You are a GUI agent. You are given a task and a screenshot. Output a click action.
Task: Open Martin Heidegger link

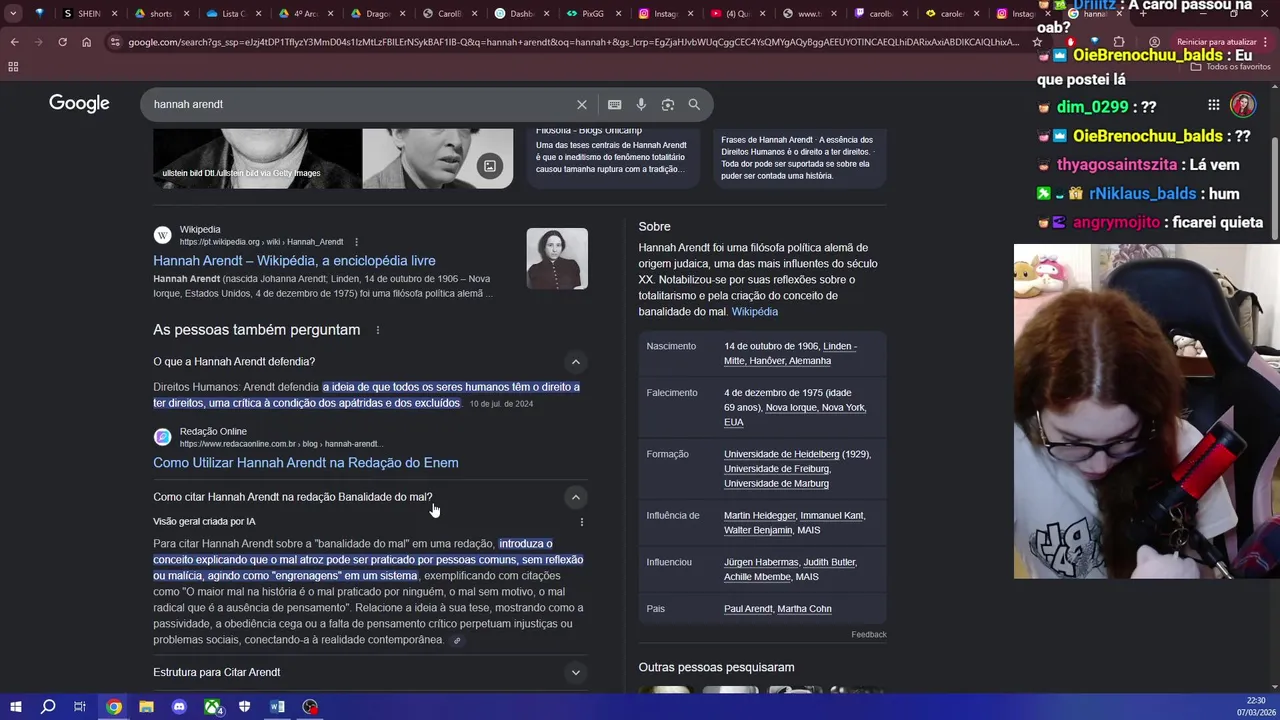[x=759, y=516]
